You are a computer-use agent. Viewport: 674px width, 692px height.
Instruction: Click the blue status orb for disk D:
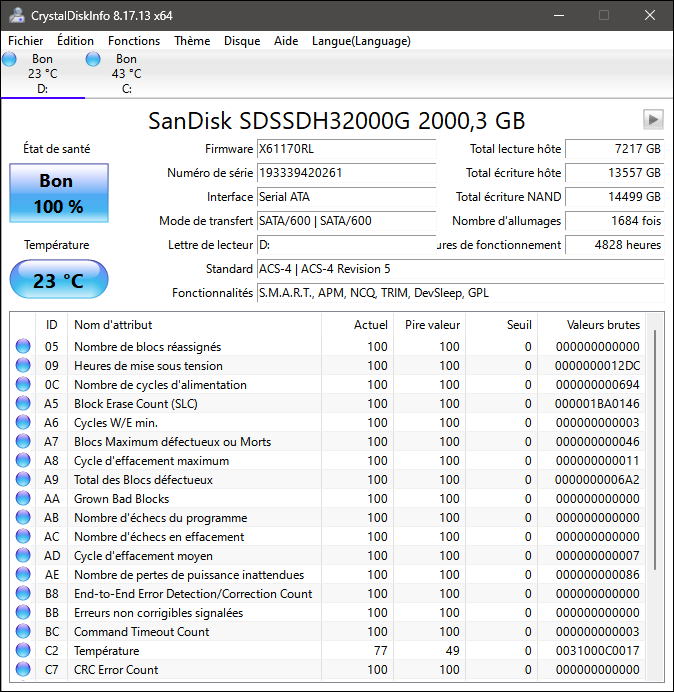click(9, 59)
